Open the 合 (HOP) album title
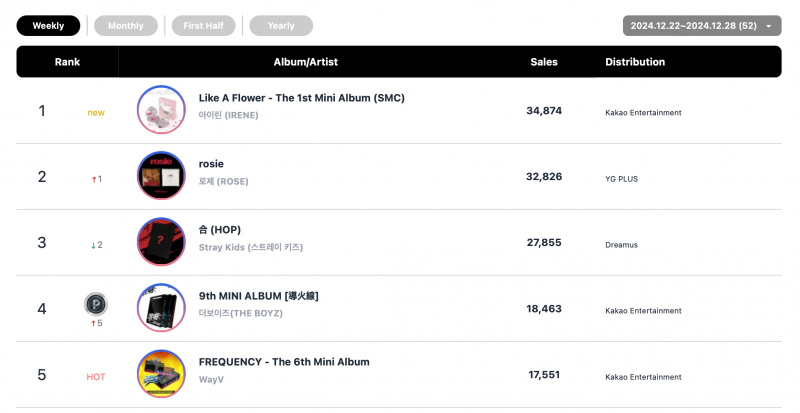800x413 pixels. click(219, 230)
